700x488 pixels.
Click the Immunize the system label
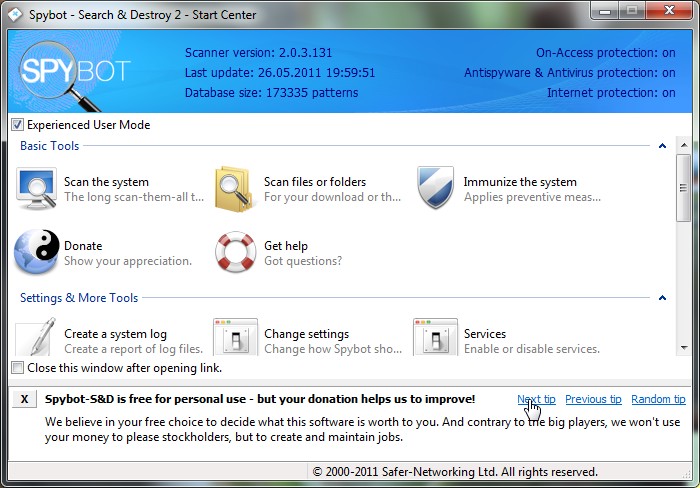point(520,182)
